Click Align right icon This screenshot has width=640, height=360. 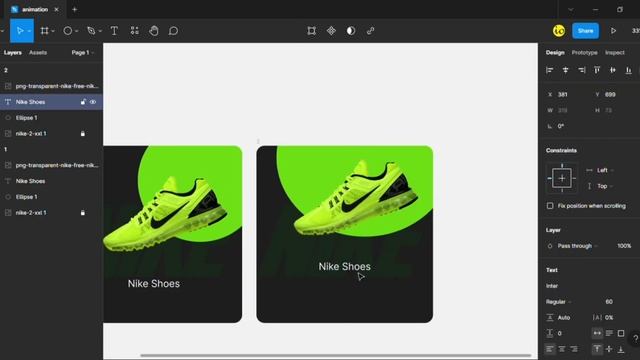tap(581, 70)
